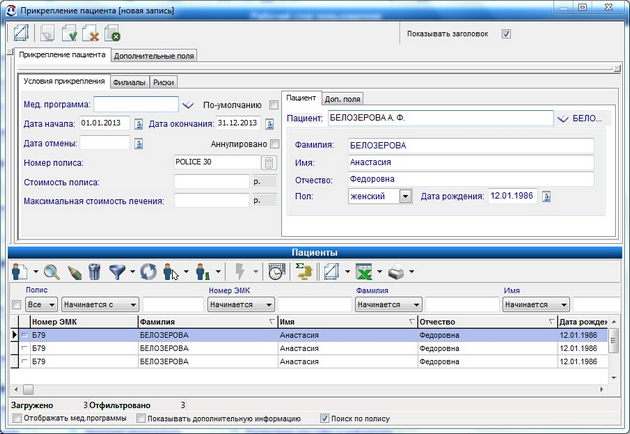Viewport: 630px width, 434px height.
Task: Toggle Показывать заголовок checkbox
Action: [x=506, y=34]
